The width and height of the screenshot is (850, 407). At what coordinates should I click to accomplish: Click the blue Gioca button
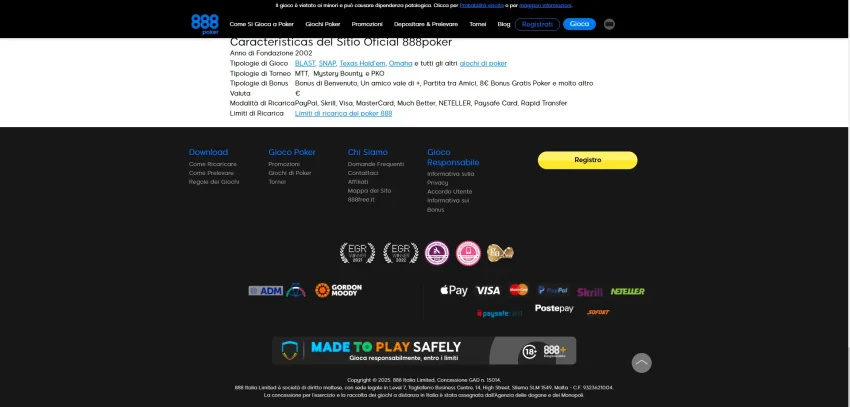point(579,24)
